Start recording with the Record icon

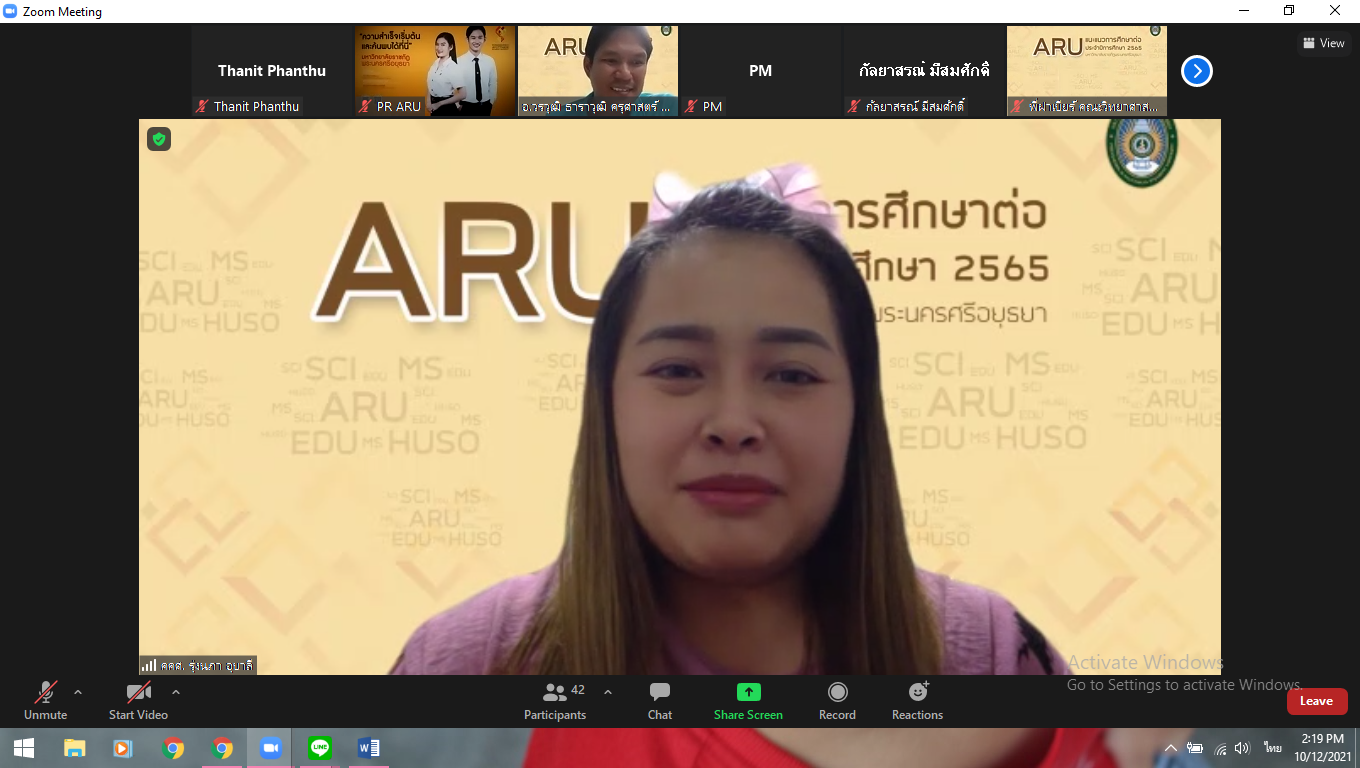coord(837,700)
